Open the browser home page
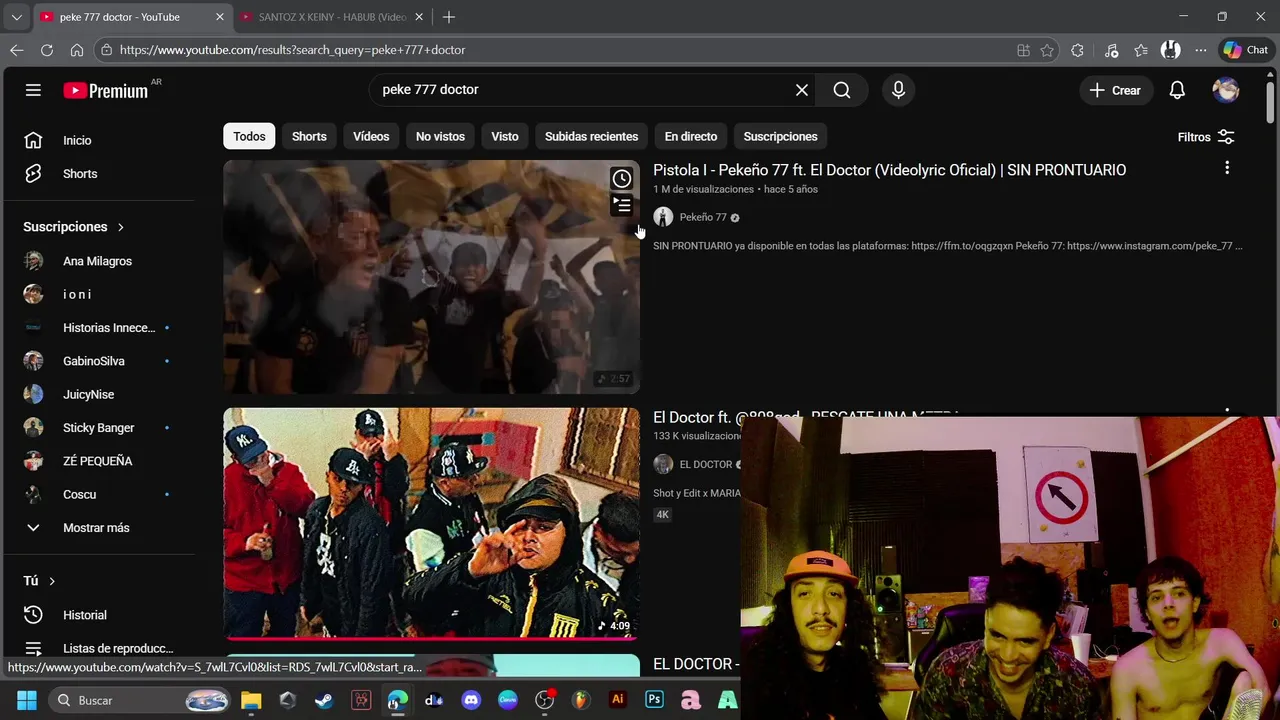The image size is (1280, 720). [x=77, y=50]
